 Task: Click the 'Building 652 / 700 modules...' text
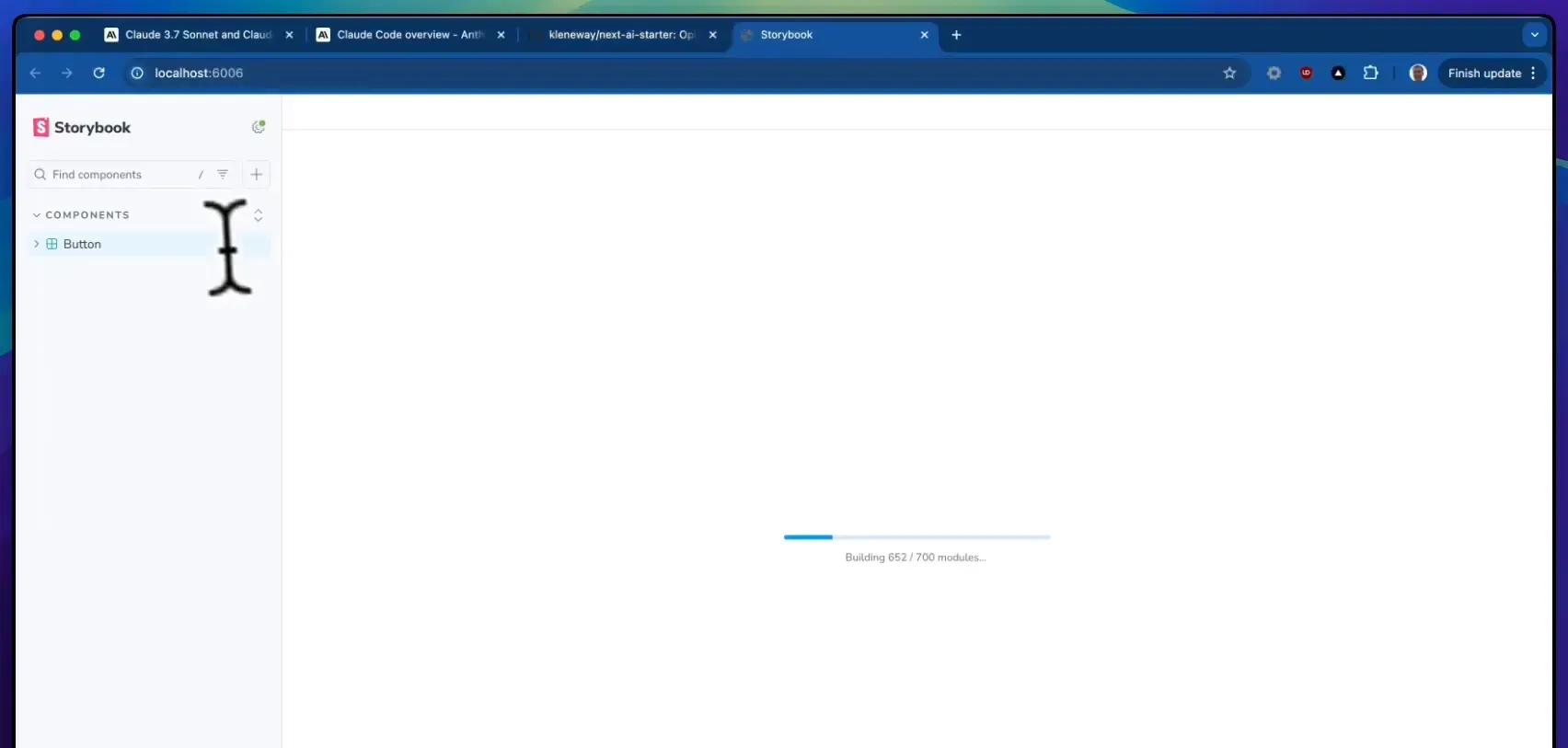[916, 558]
